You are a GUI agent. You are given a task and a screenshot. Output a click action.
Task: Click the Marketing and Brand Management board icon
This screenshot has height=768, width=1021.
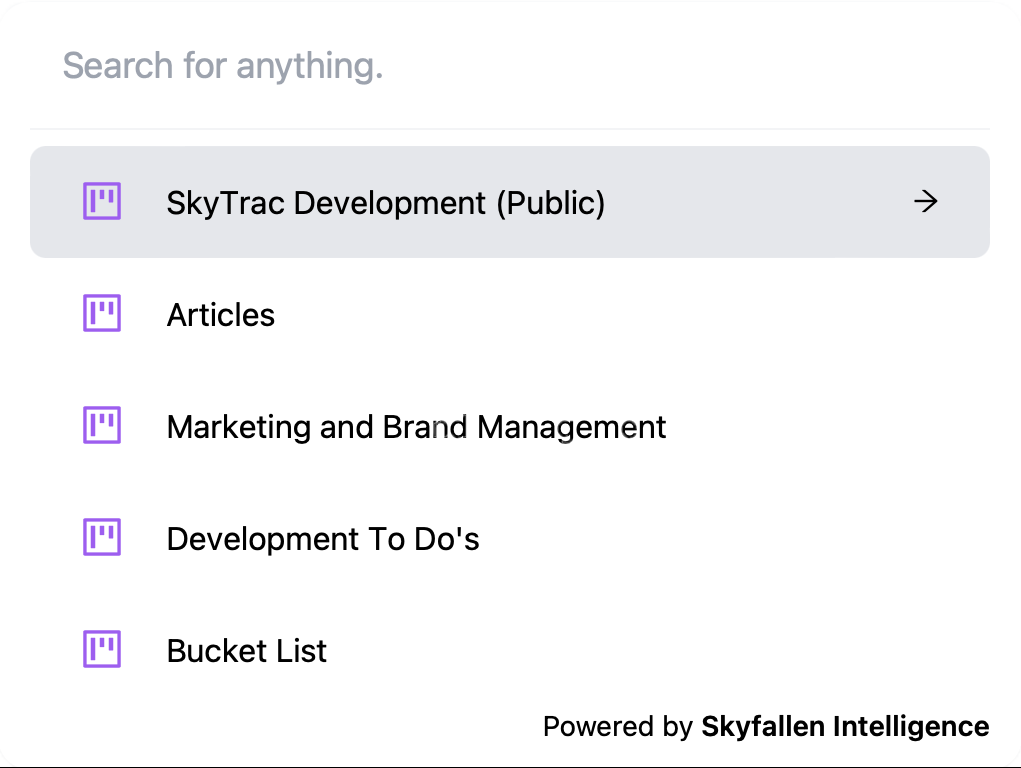click(101, 426)
